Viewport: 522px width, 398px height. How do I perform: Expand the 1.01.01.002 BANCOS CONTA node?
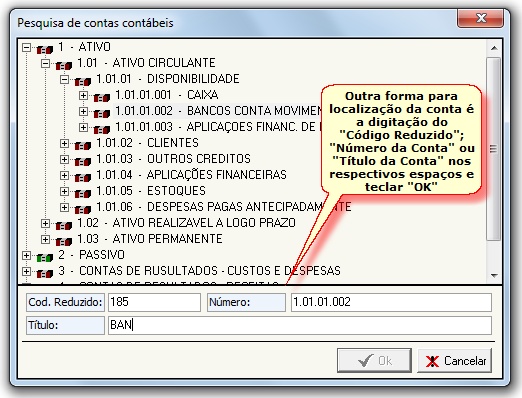coord(83,111)
